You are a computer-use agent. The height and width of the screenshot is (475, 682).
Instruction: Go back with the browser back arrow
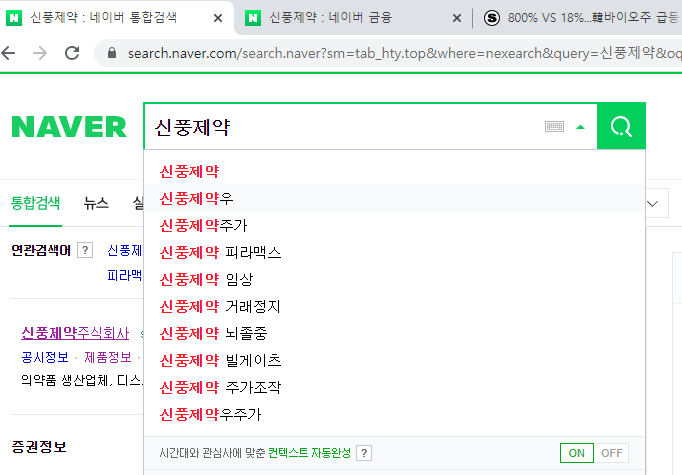pos(9,53)
